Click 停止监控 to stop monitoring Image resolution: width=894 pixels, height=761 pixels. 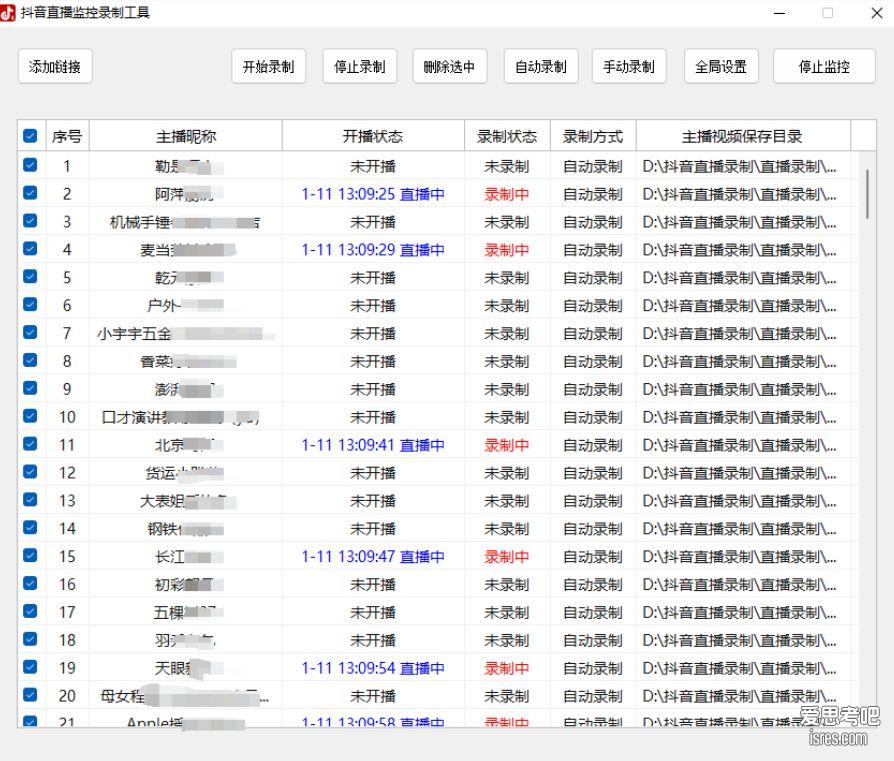click(x=824, y=66)
